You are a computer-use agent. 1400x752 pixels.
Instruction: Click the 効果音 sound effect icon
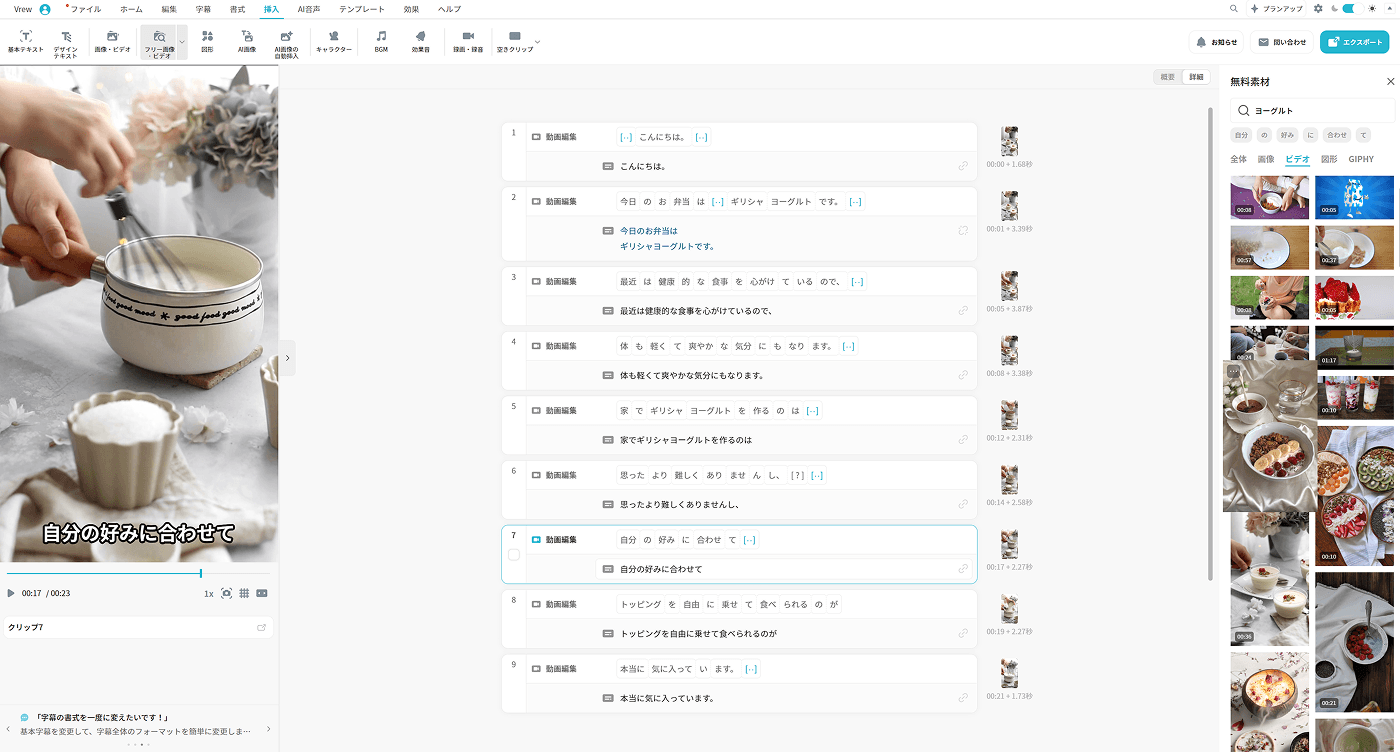tap(420, 41)
